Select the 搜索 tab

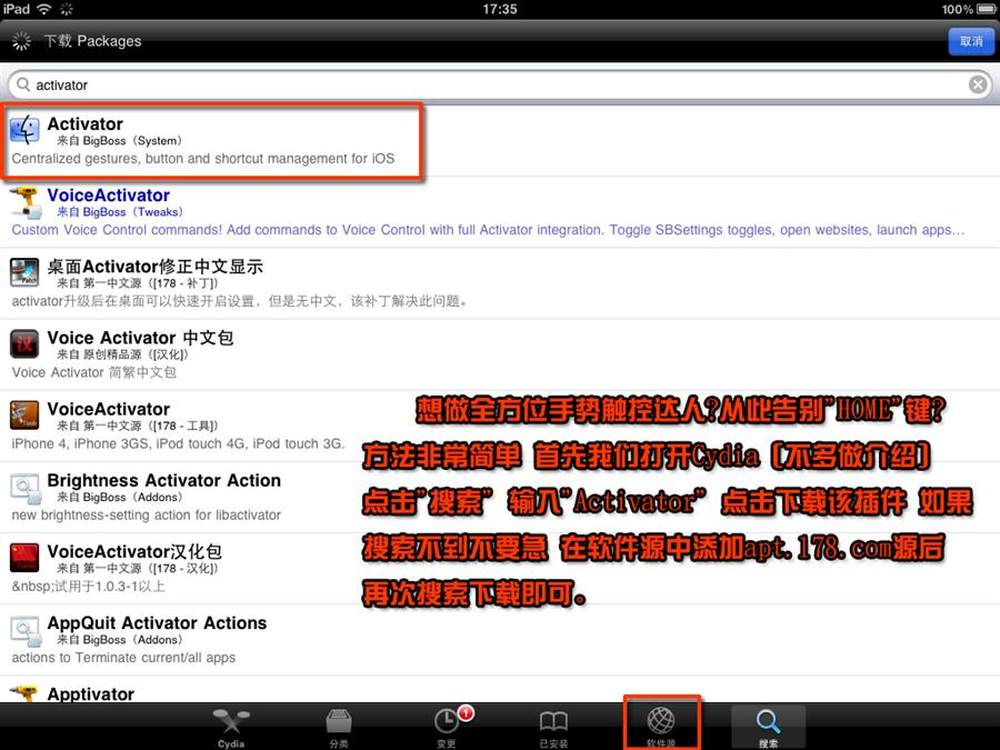coord(768,726)
